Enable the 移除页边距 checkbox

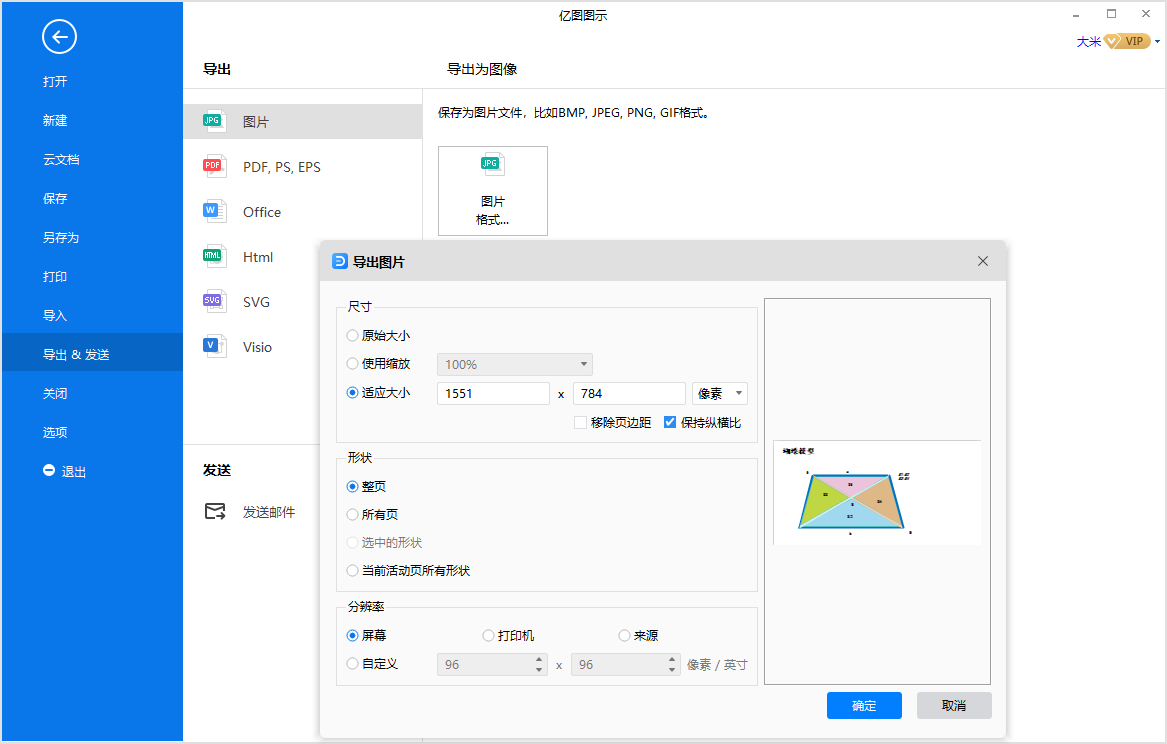580,423
